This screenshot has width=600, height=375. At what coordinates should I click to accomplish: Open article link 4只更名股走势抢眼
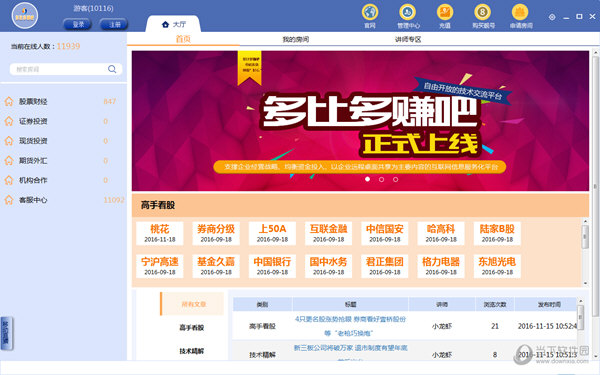tap(350, 326)
